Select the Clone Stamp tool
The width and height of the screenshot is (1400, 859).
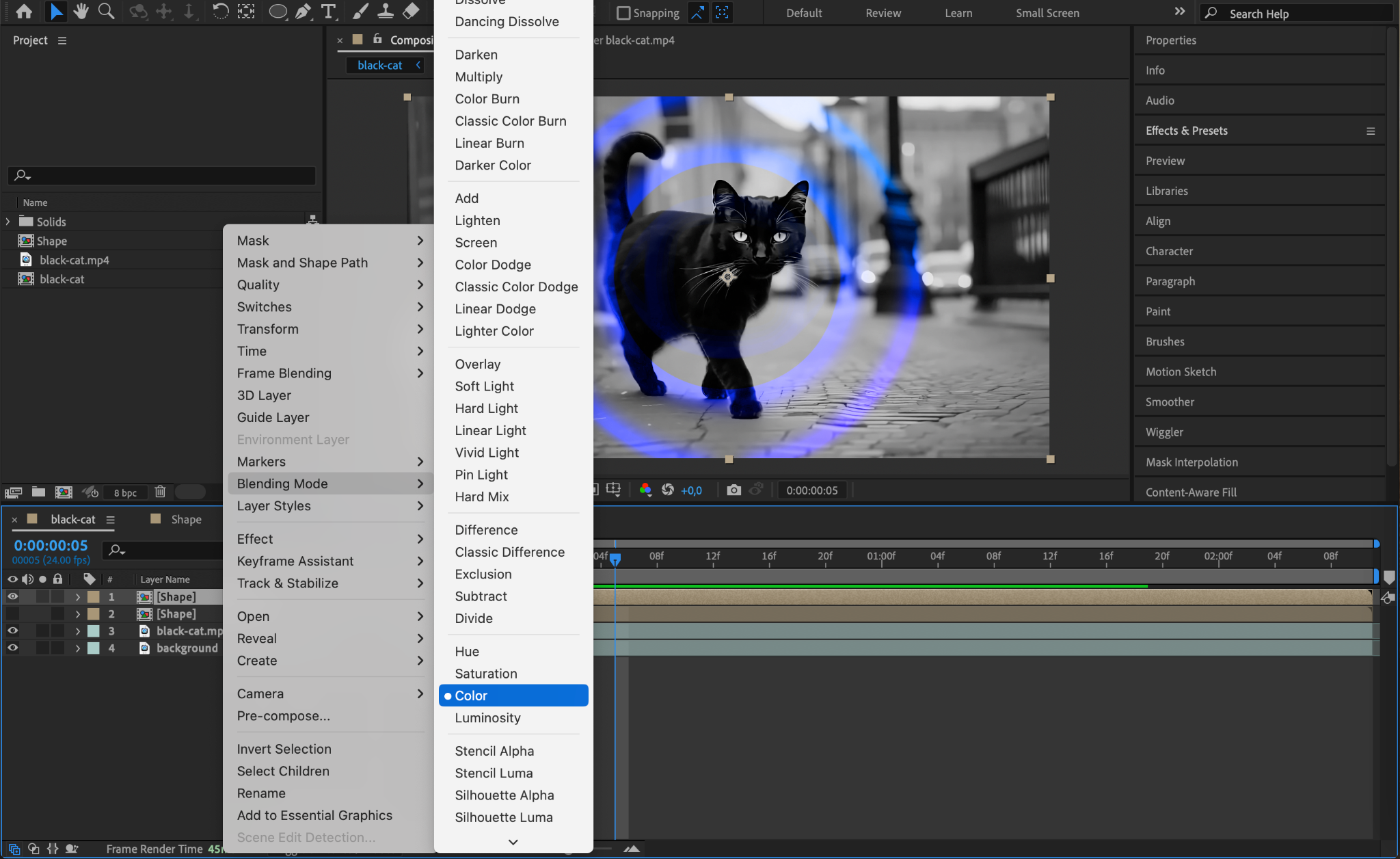[386, 11]
